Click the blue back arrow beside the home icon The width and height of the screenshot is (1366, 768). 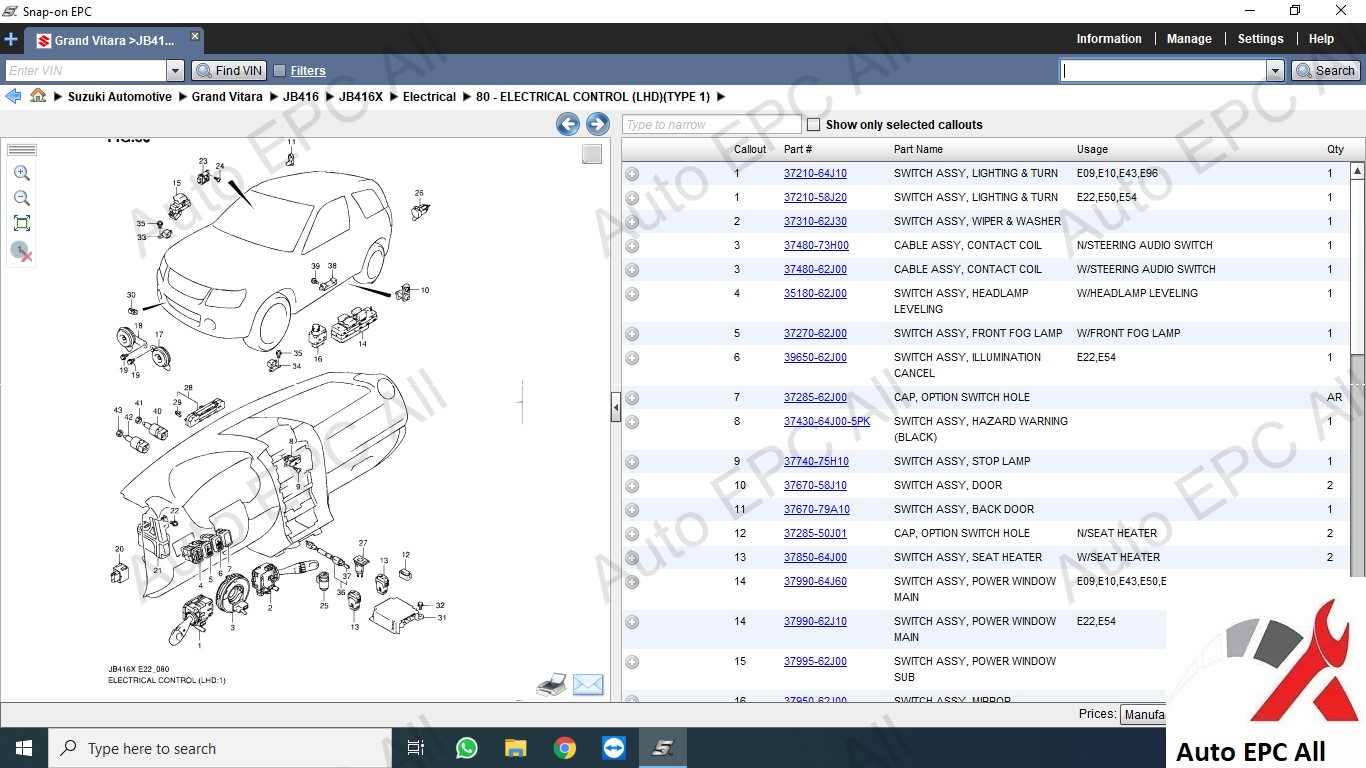[x=13, y=96]
